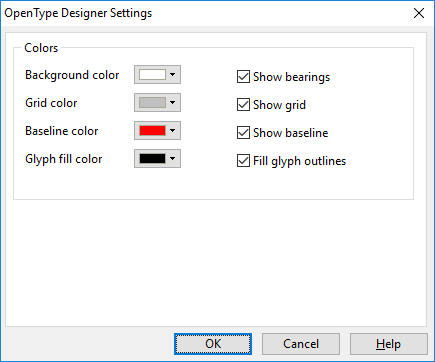
Task: Click the red Baseline color swatch
Action: 152,131
